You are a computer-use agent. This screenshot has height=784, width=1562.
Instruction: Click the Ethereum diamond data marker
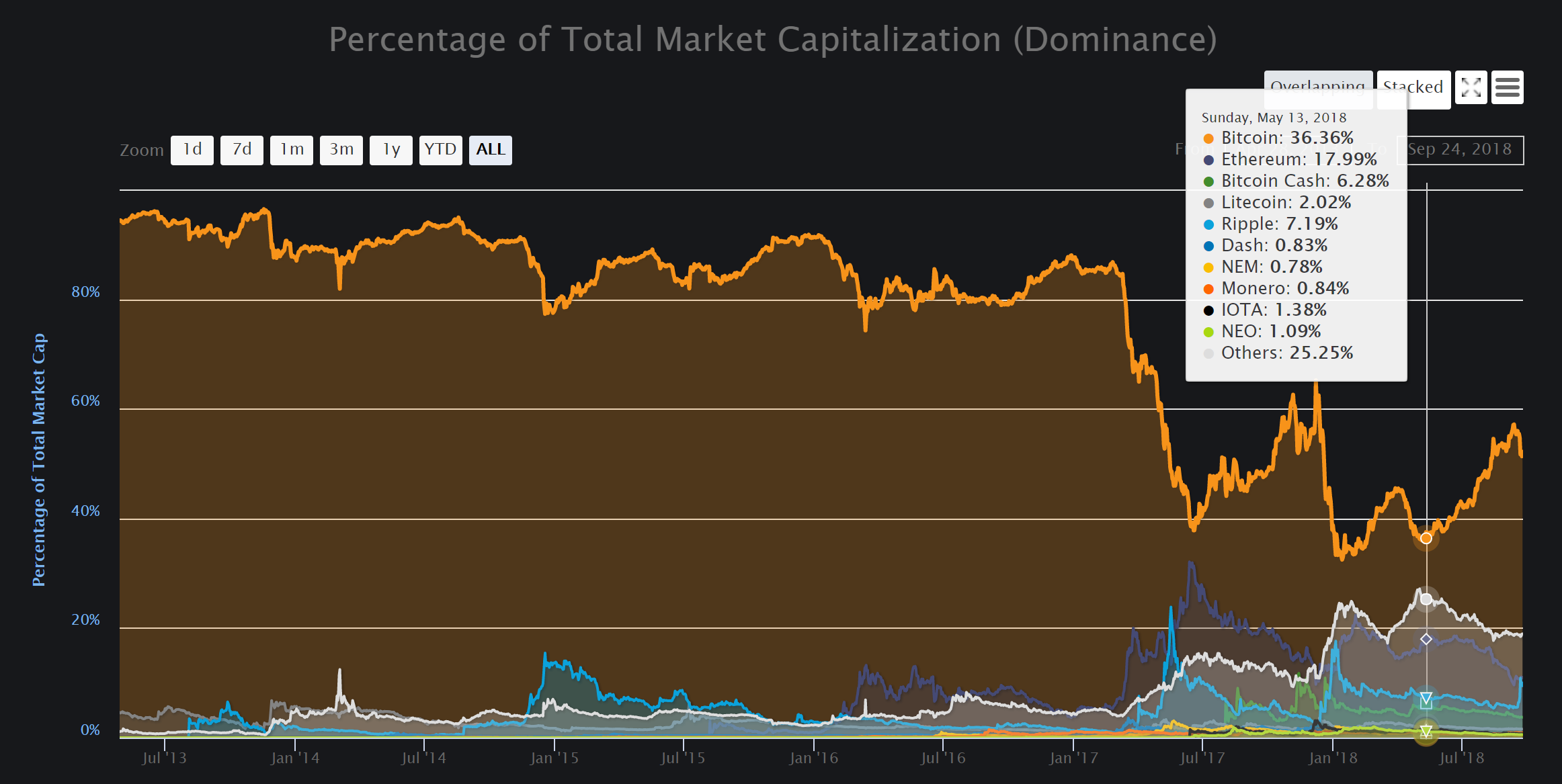(1426, 639)
